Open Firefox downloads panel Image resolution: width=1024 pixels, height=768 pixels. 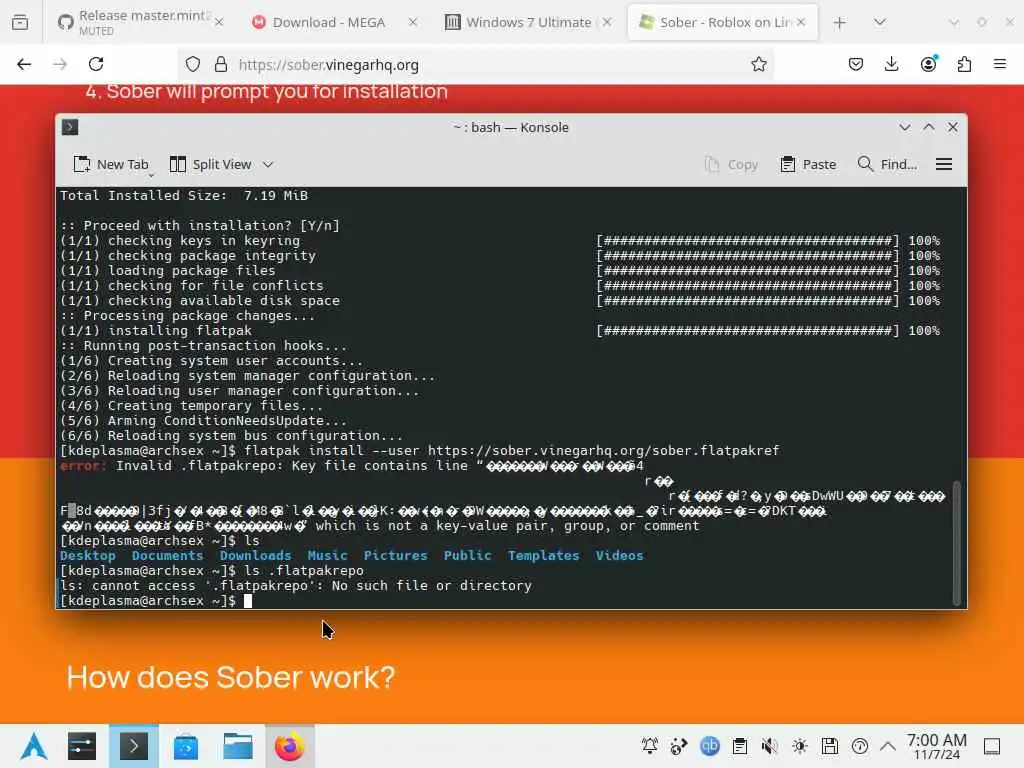click(x=891, y=64)
